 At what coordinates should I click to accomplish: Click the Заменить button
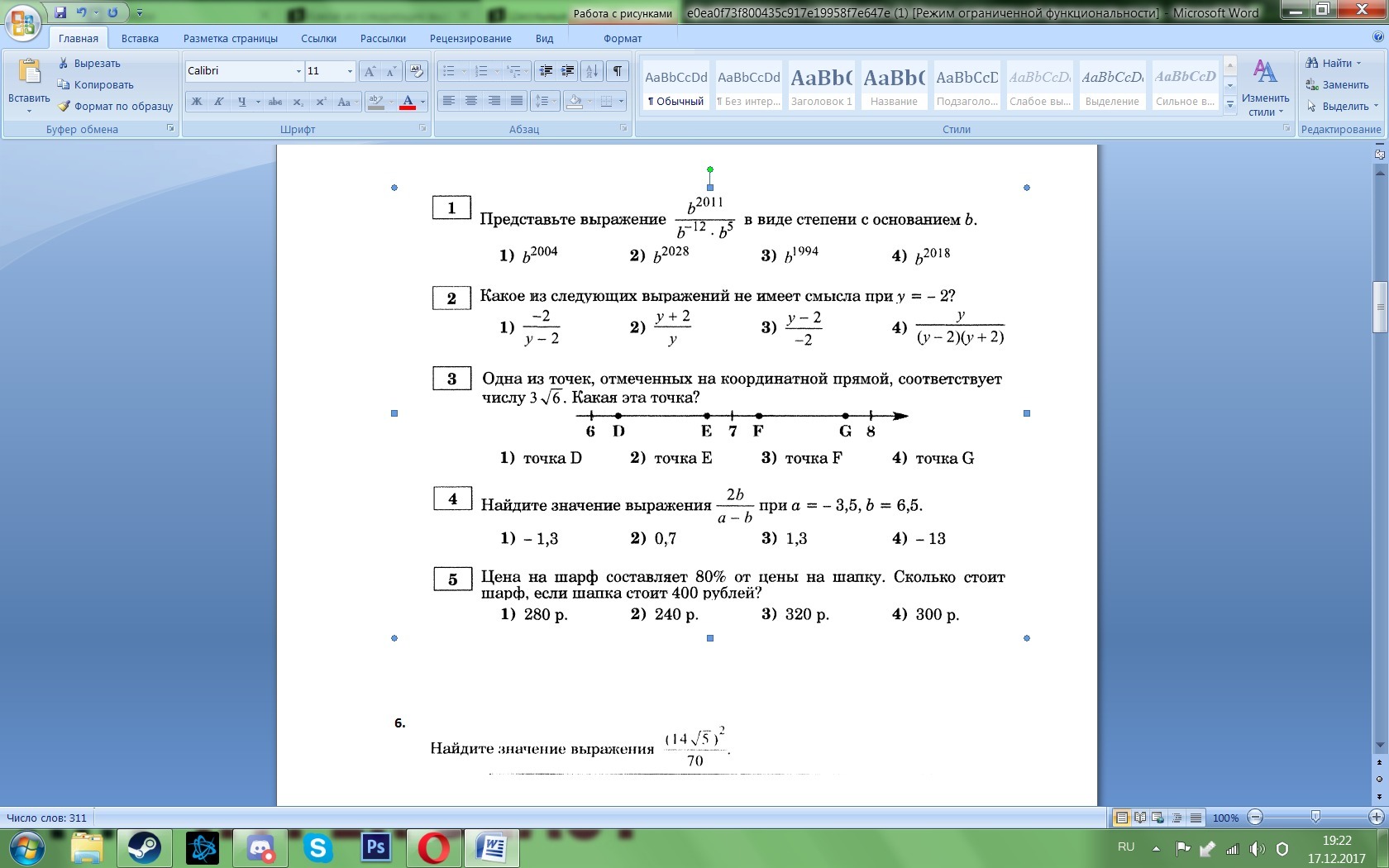point(1337,84)
